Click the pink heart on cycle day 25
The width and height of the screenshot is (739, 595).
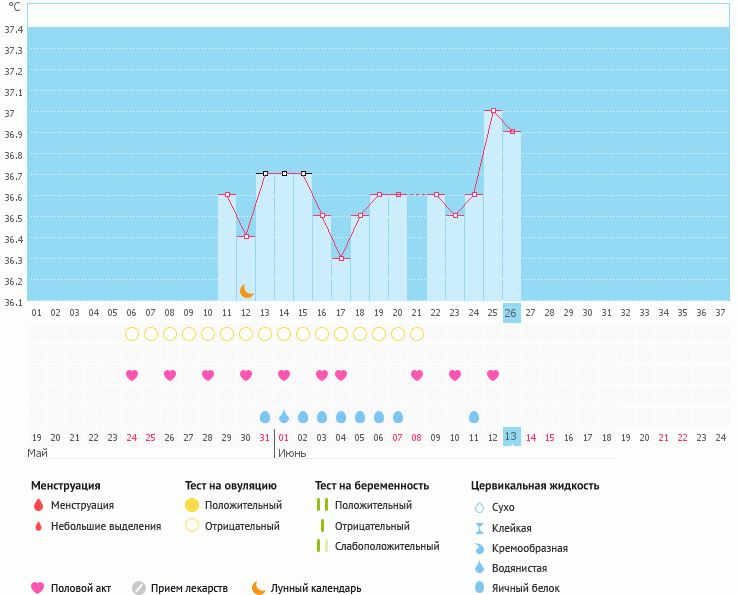pyautogui.click(x=493, y=375)
